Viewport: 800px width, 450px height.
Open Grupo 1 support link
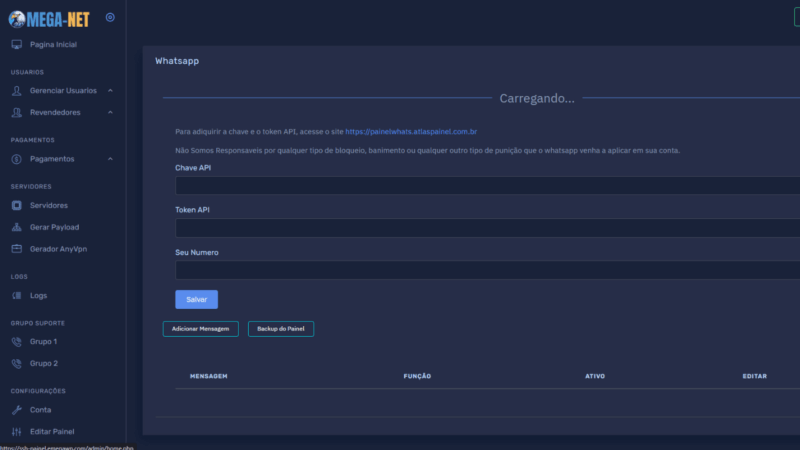click(43, 342)
